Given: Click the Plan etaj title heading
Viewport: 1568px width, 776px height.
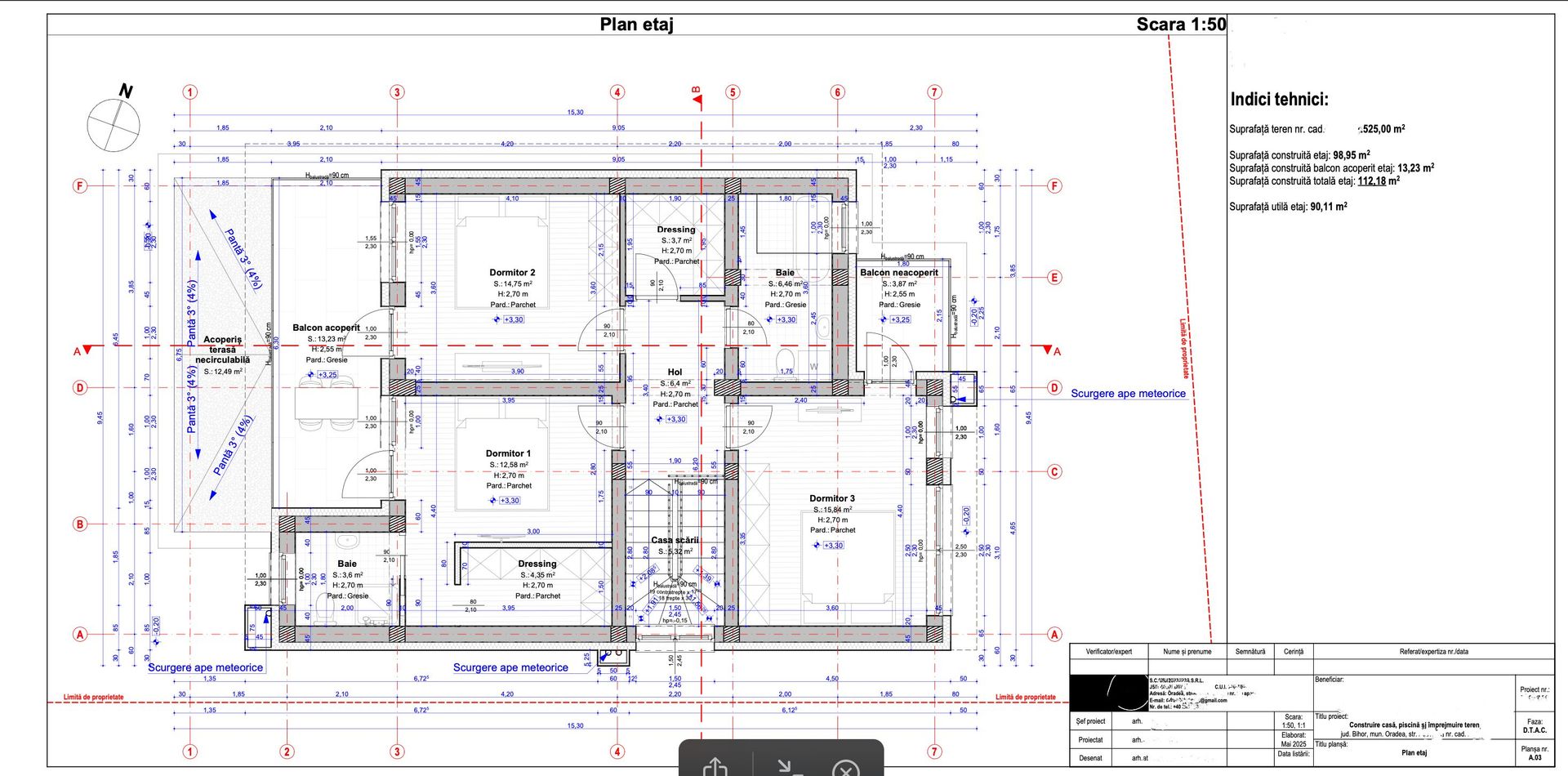Looking at the screenshot, I should (636, 25).
